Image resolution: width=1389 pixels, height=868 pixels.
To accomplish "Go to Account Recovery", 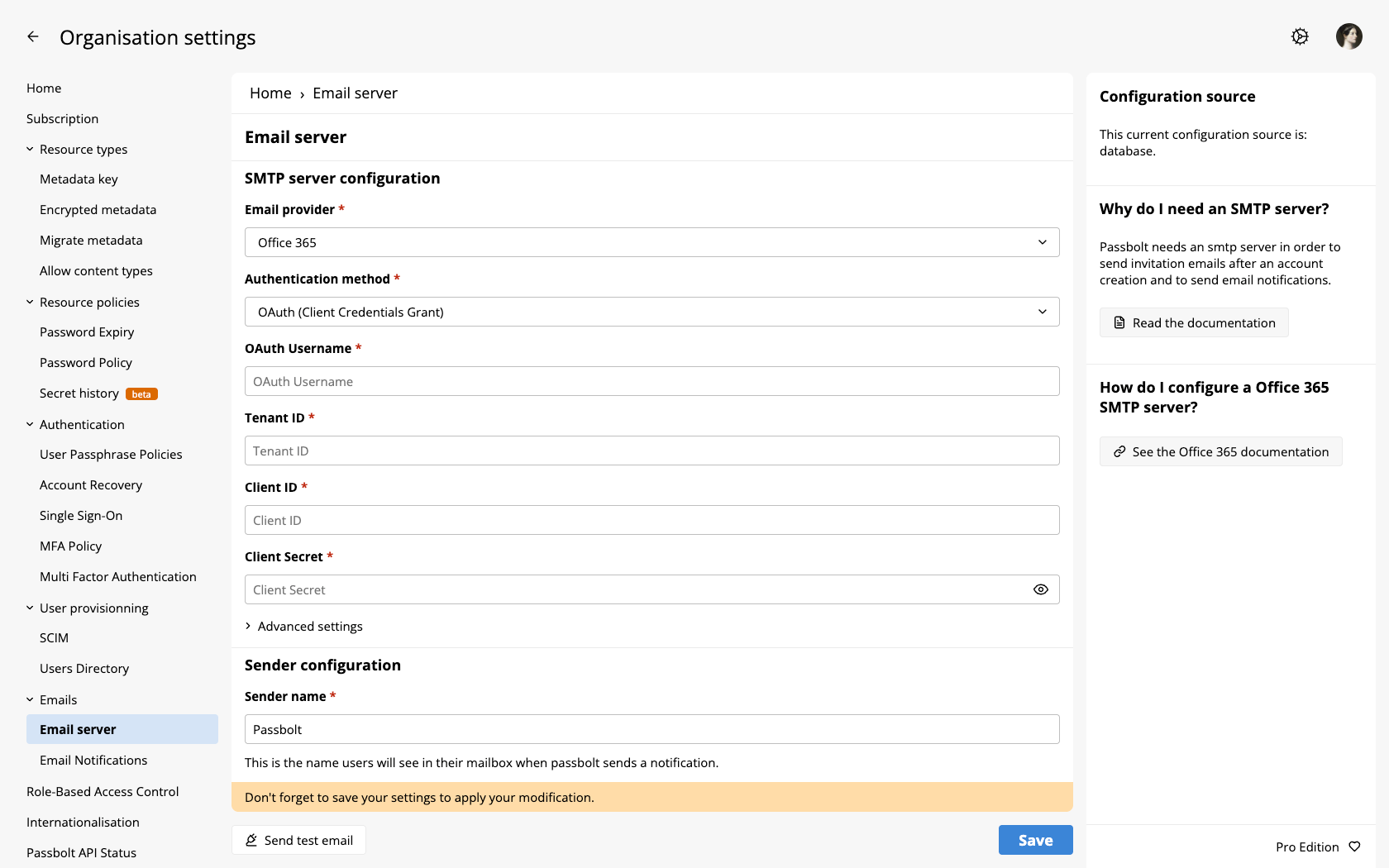I will click(91, 484).
